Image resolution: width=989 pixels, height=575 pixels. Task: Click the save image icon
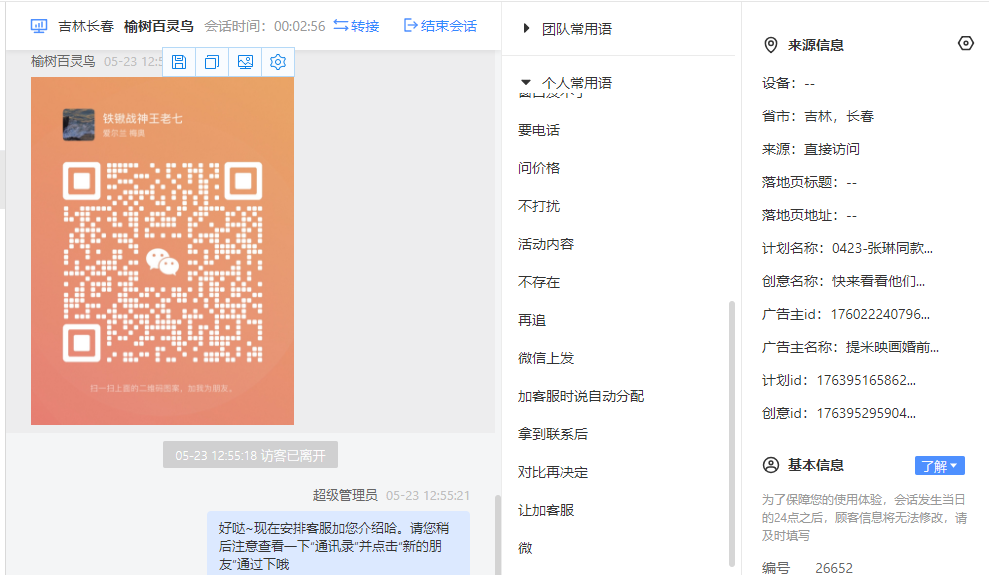pyautogui.click(x=179, y=62)
